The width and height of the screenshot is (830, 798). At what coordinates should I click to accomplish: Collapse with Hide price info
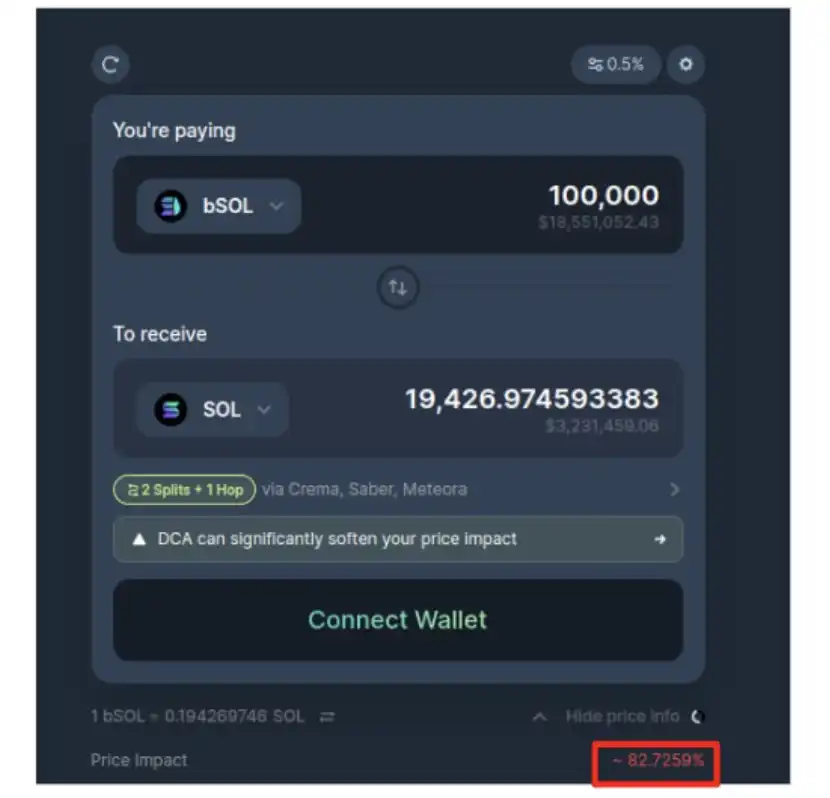[x=621, y=717]
